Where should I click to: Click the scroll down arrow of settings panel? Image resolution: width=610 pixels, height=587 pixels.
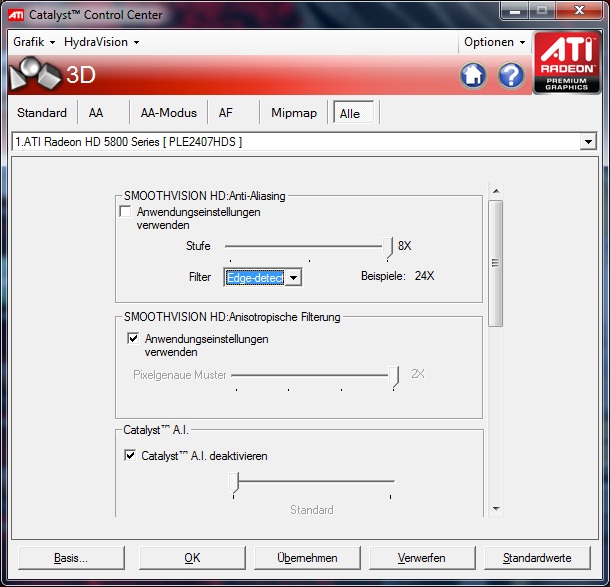coord(496,508)
